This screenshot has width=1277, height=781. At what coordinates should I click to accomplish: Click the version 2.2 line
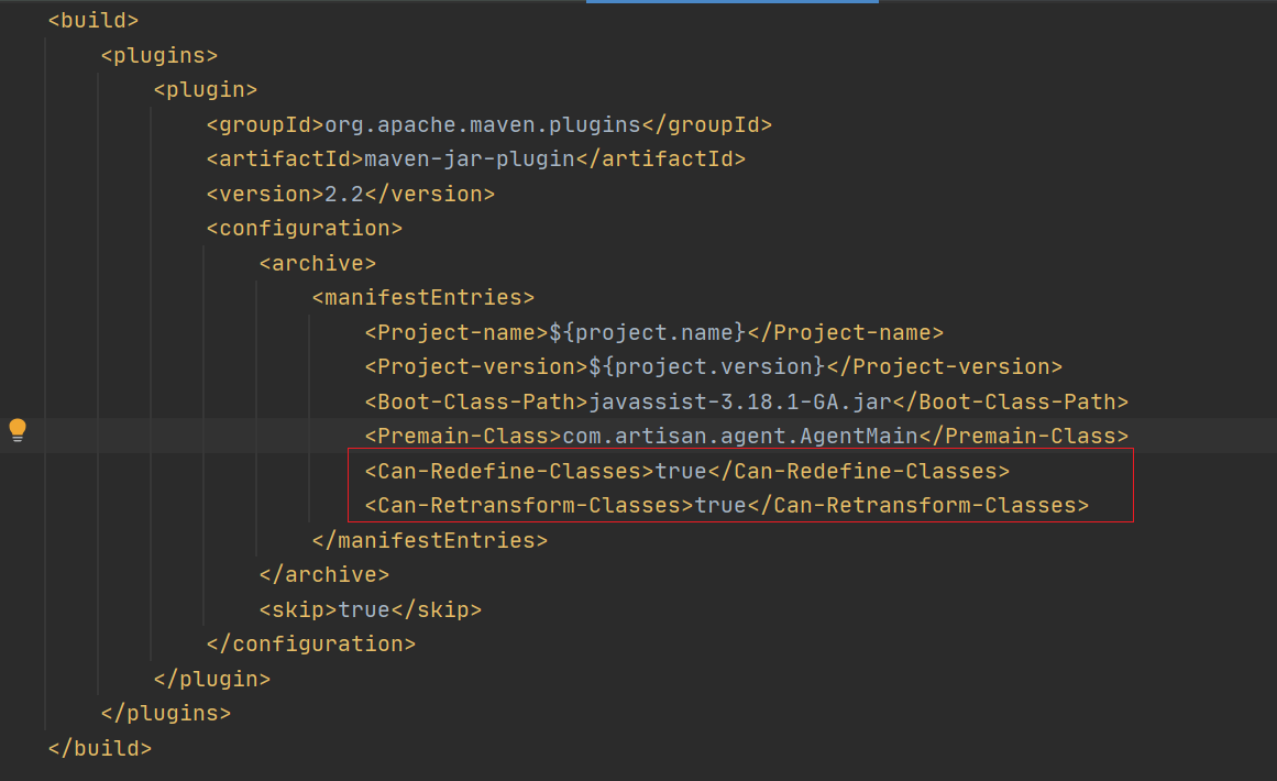pos(350,193)
